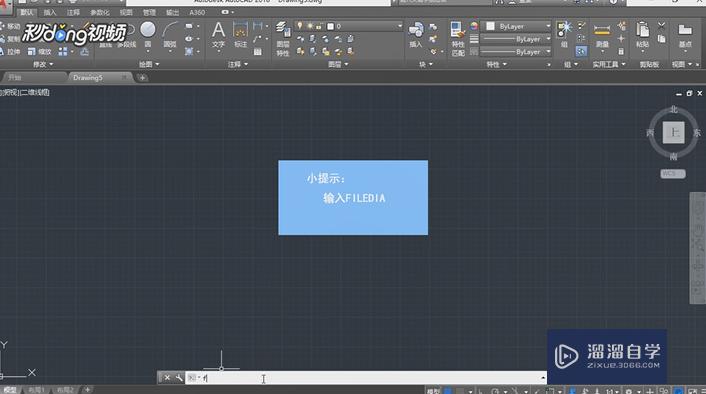Click the command line customize wrench icon
Image resolution: width=706 pixels, height=394 pixels.
click(x=179, y=378)
